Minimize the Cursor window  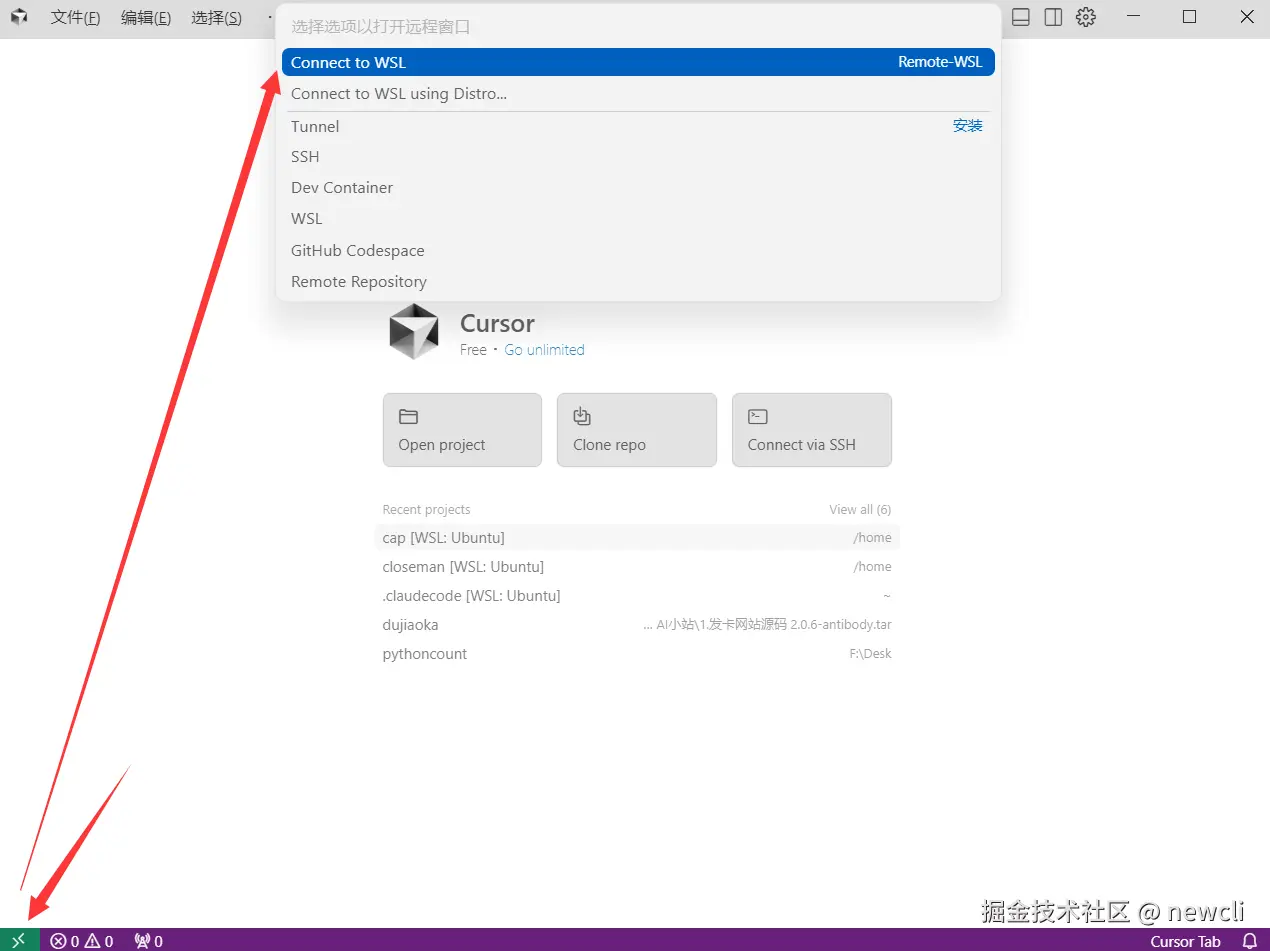1133,17
